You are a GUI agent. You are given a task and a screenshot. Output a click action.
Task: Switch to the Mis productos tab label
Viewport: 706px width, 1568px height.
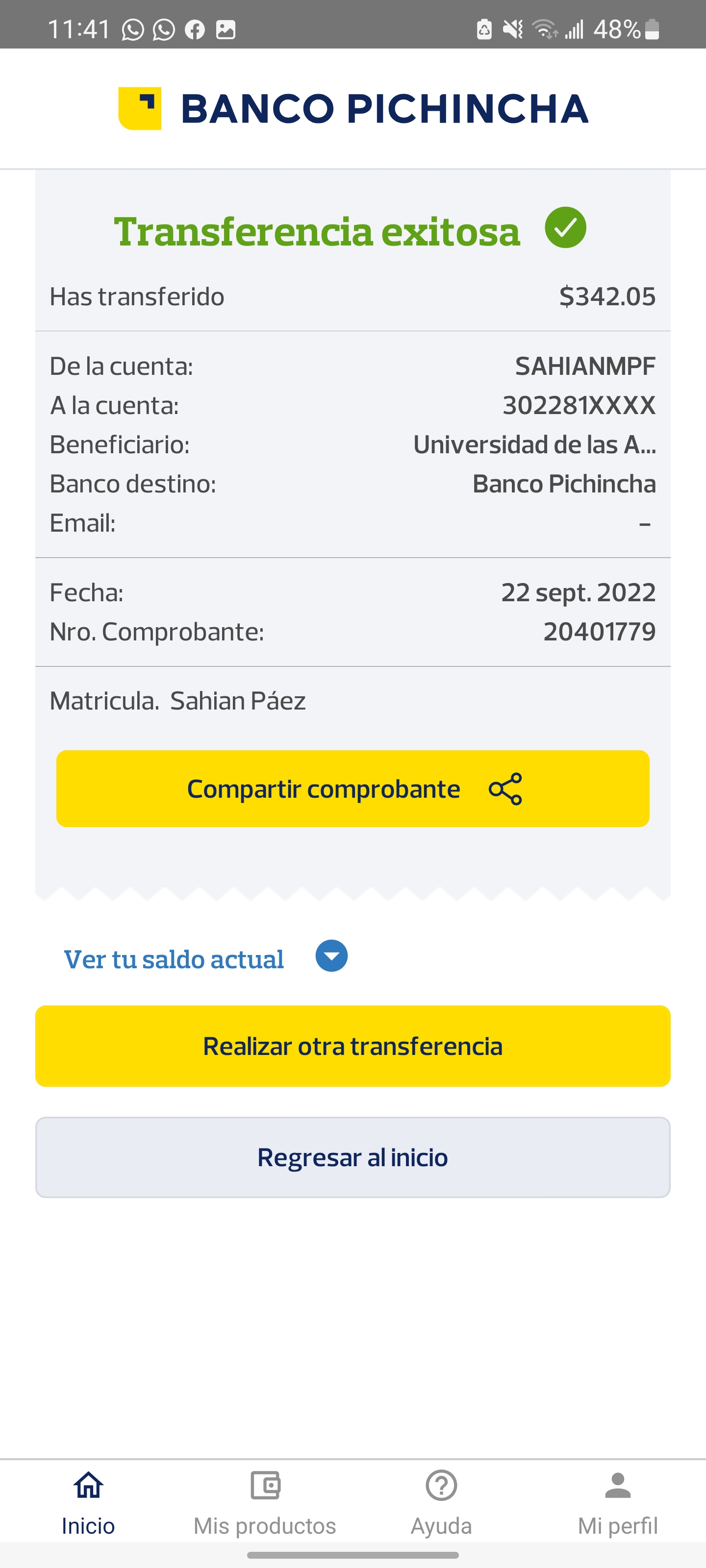coord(265,1526)
